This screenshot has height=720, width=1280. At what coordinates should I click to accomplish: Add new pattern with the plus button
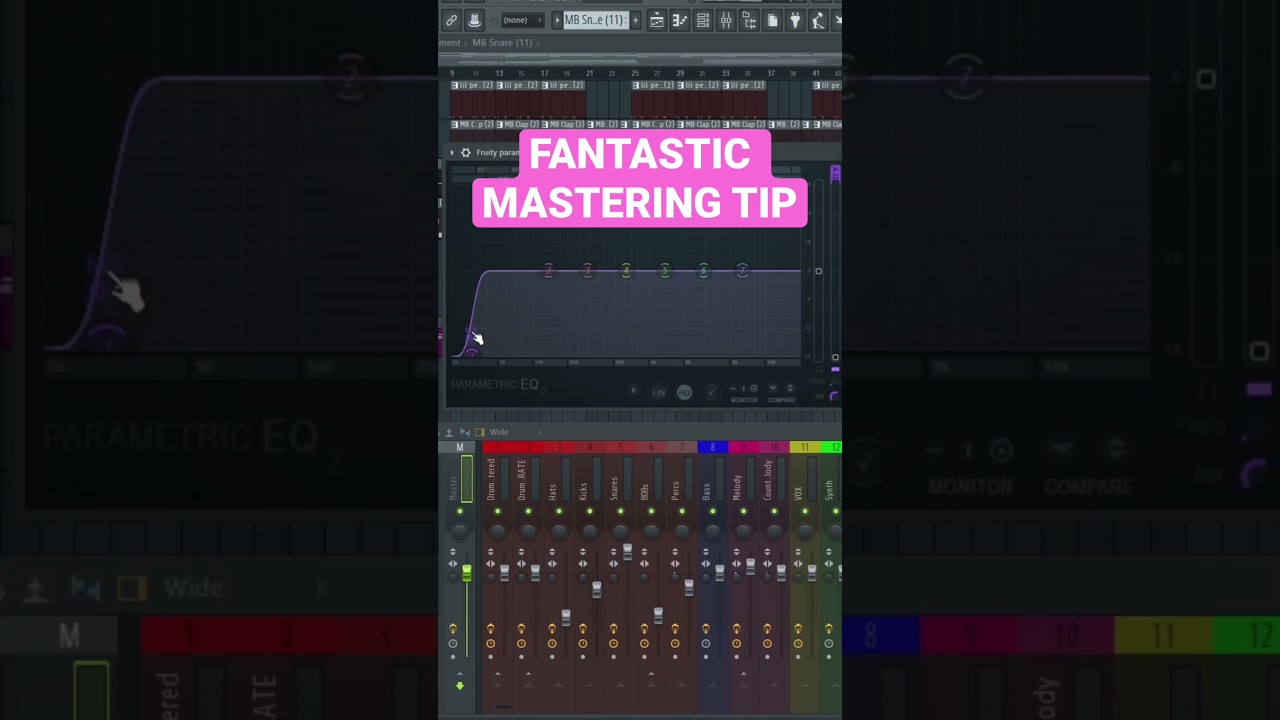pyautogui.click(x=635, y=20)
